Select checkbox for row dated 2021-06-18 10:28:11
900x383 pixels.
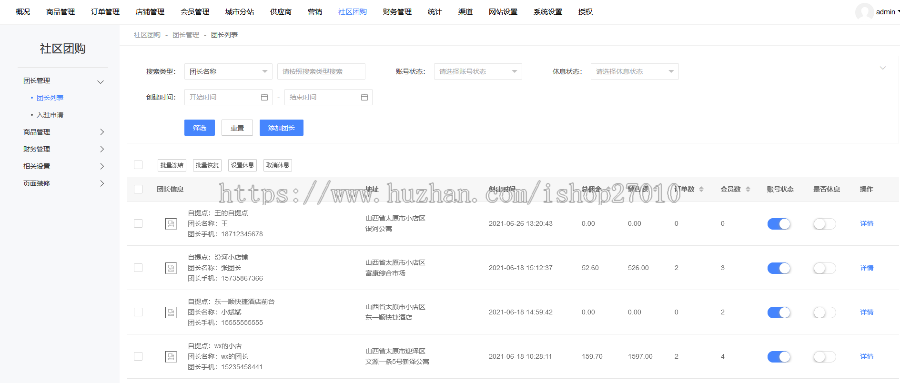tap(138, 357)
